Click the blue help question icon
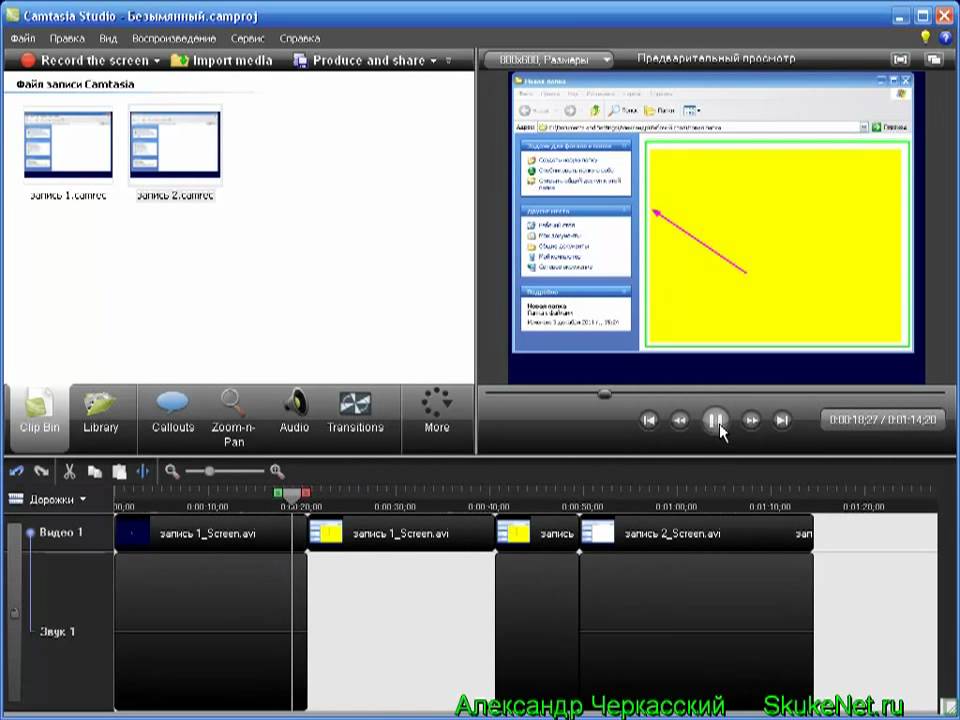The image size is (960, 720). (945, 38)
